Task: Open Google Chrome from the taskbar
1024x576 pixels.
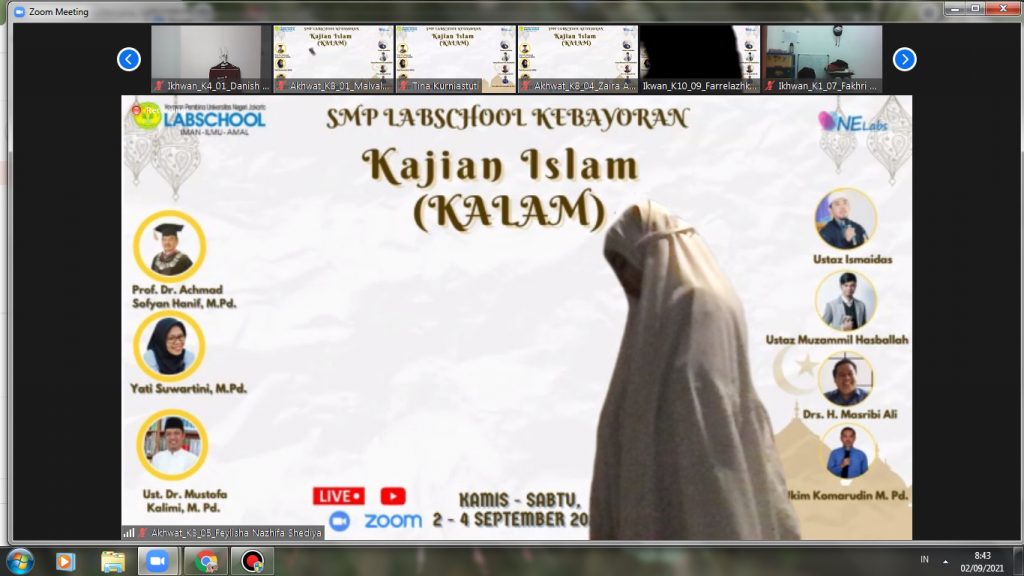Action: tap(206, 561)
